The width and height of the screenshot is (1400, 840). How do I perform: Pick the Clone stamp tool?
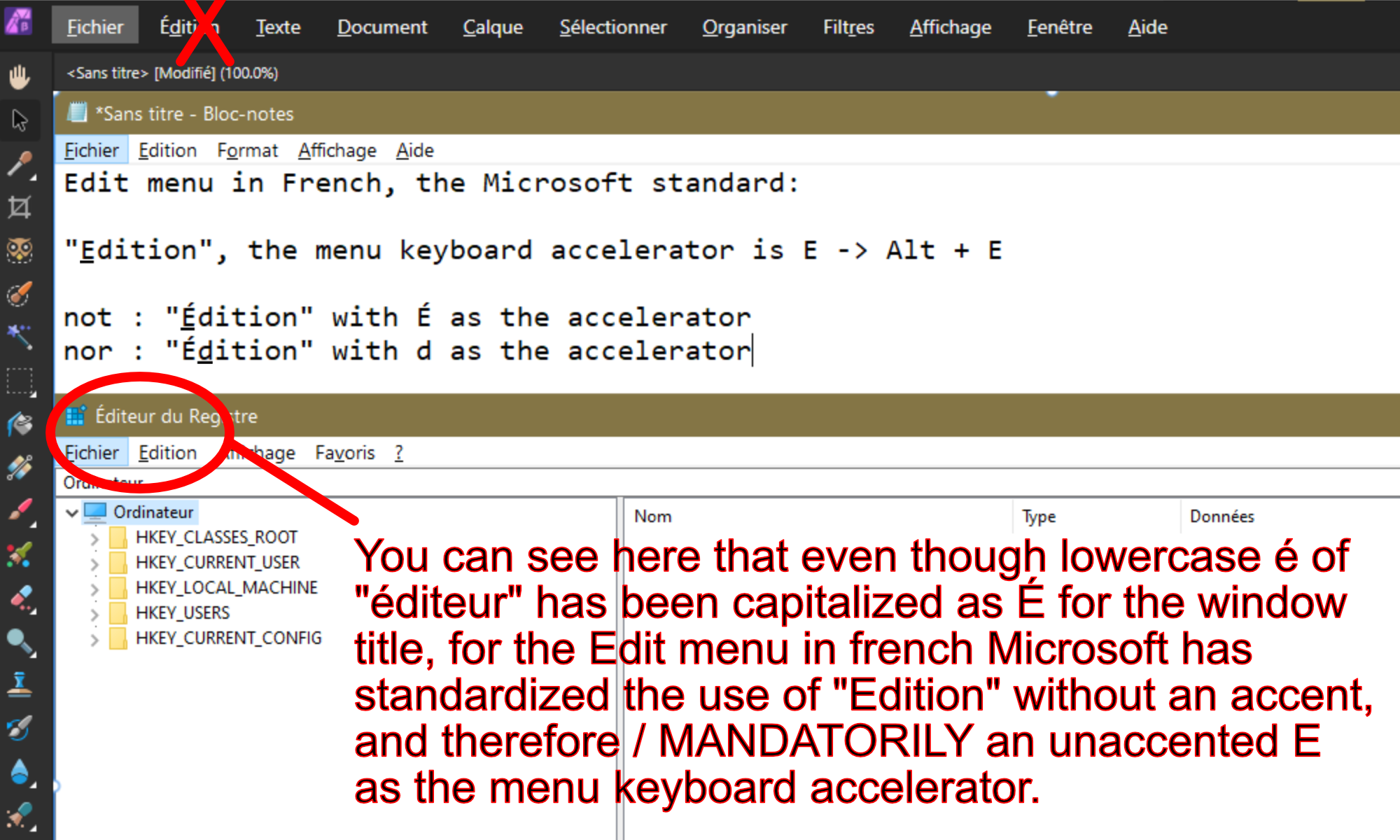point(20,684)
